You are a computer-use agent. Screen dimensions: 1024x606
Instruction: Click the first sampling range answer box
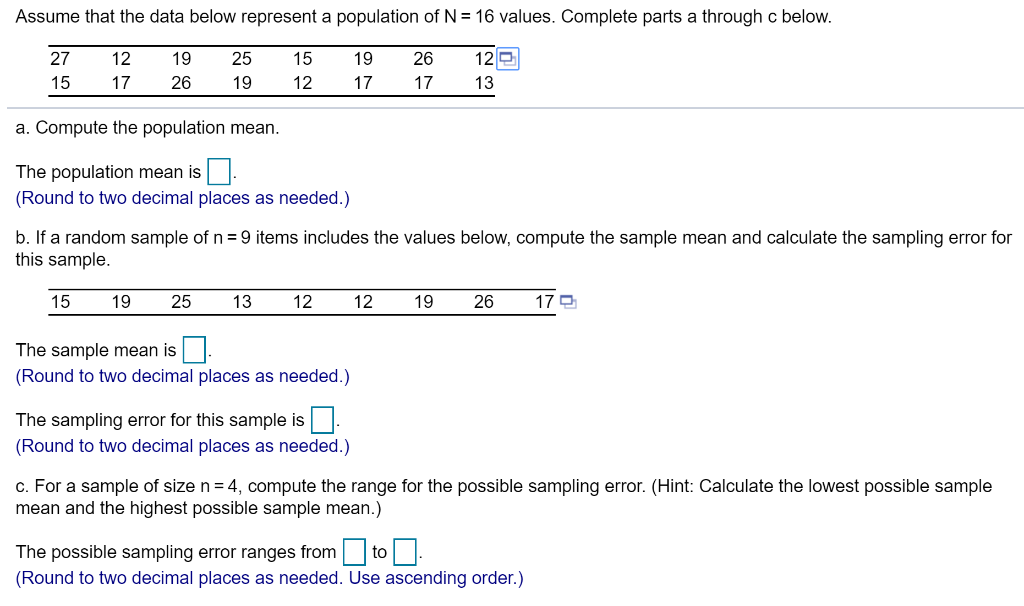pyautogui.click(x=353, y=551)
